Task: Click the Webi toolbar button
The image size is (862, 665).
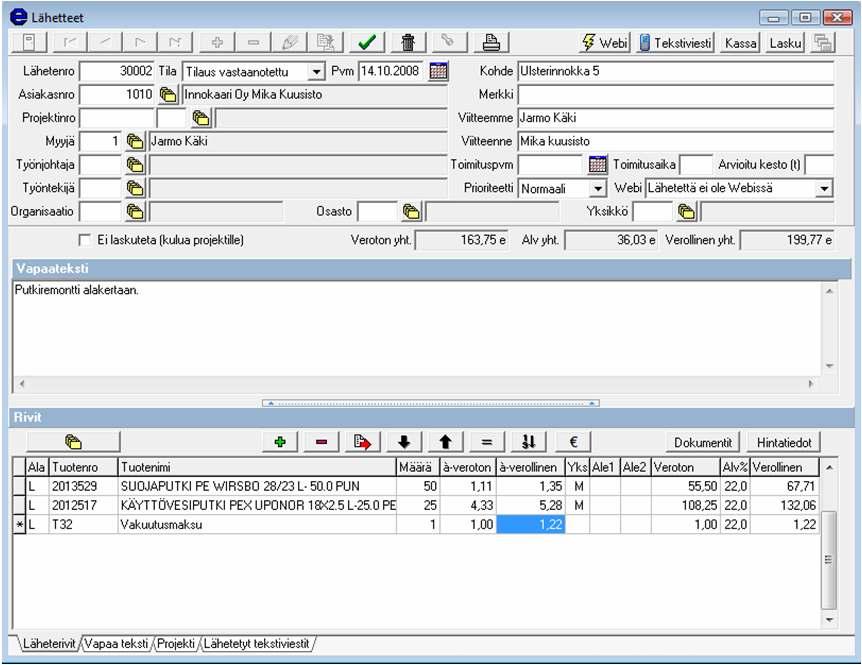Action: coord(604,43)
